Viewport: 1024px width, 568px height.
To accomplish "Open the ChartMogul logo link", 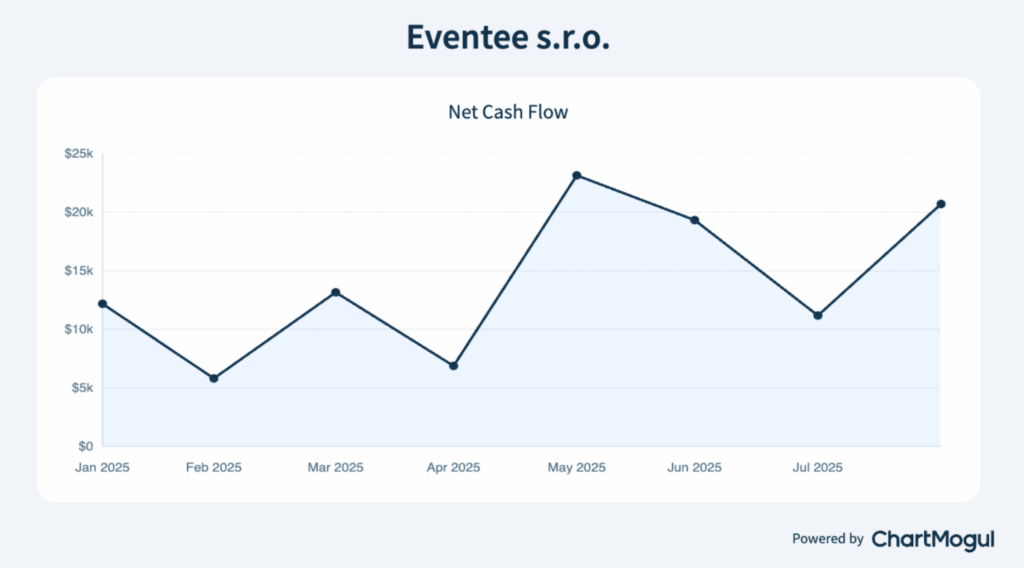I will click(x=933, y=539).
